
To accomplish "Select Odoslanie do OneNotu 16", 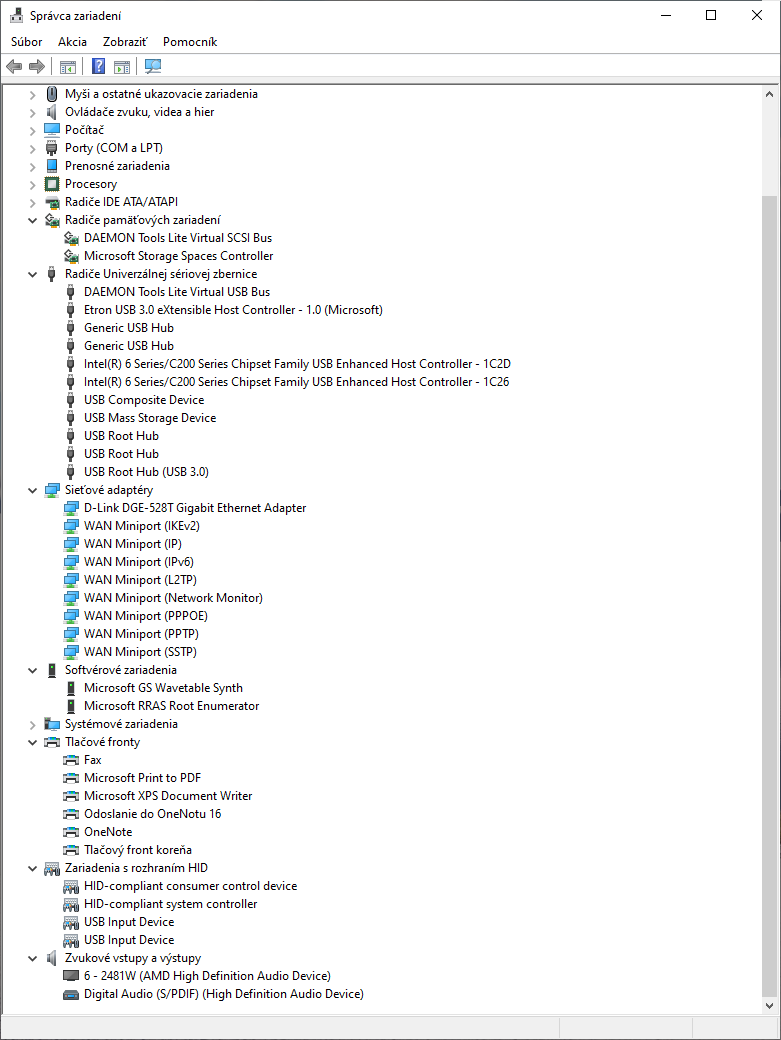I will pyautogui.click(x=152, y=814).
